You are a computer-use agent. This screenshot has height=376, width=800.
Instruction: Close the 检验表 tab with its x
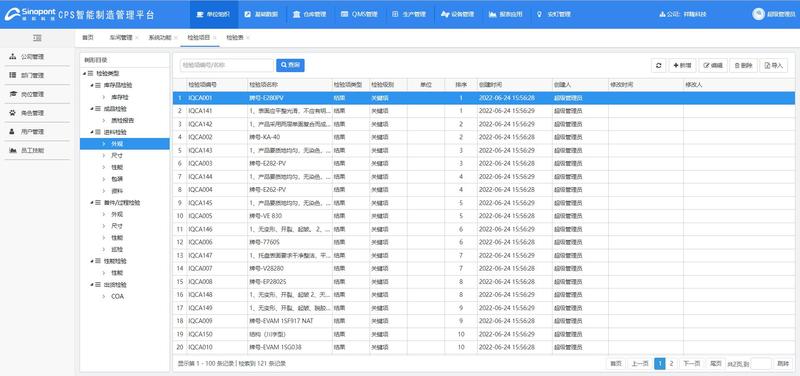pyautogui.click(x=248, y=38)
